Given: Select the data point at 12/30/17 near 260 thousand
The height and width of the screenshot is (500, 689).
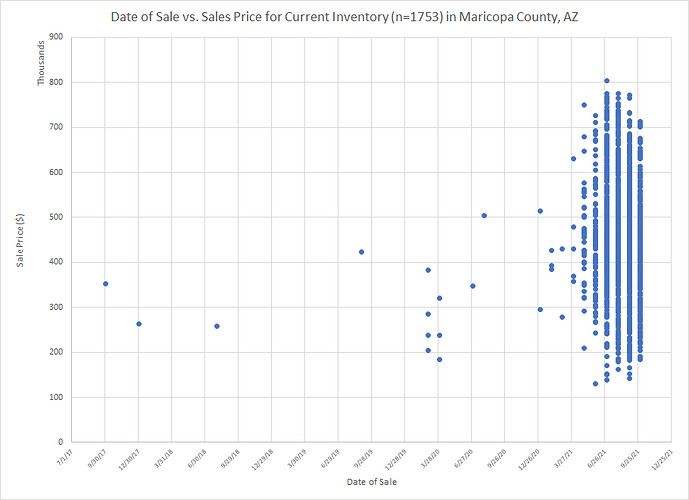Looking at the screenshot, I should [139, 324].
